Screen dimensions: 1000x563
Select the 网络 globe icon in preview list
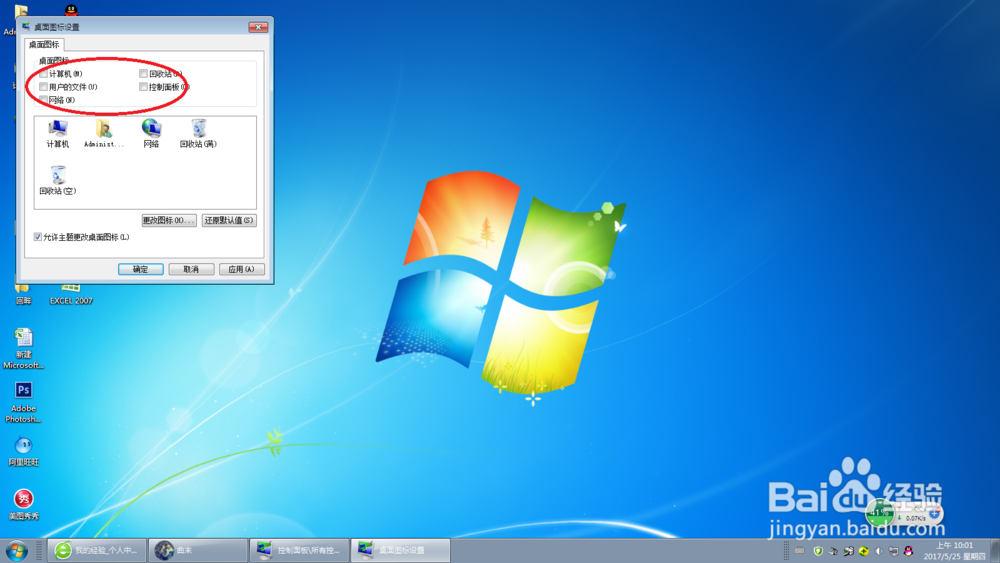pyautogui.click(x=151, y=133)
